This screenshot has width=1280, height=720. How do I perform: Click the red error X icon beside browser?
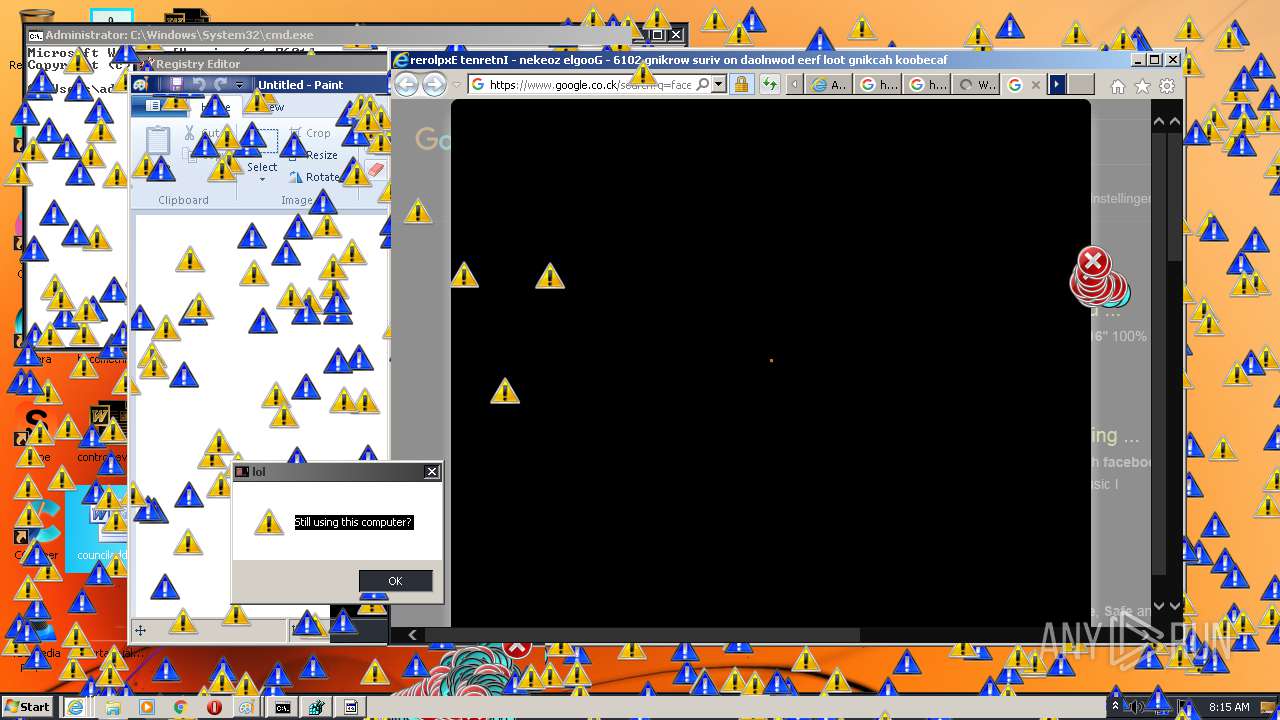[x=1094, y=262]
